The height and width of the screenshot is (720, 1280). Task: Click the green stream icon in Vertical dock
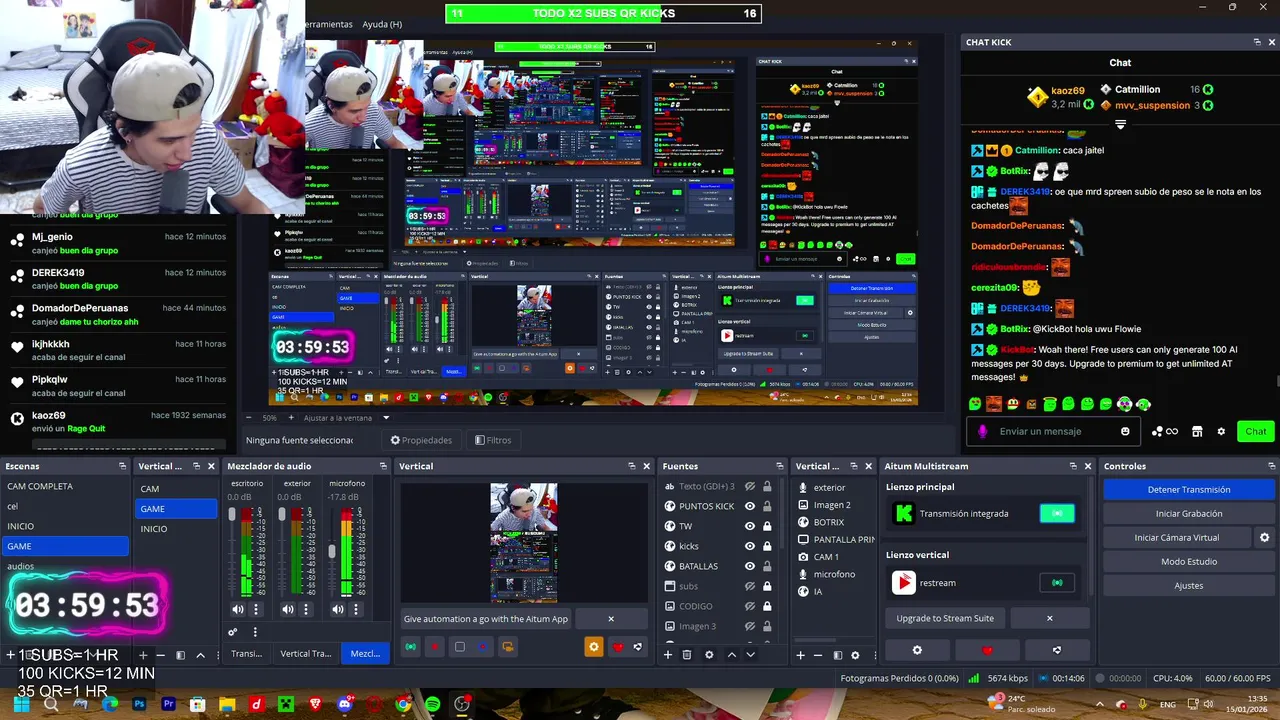pos(410,647)
